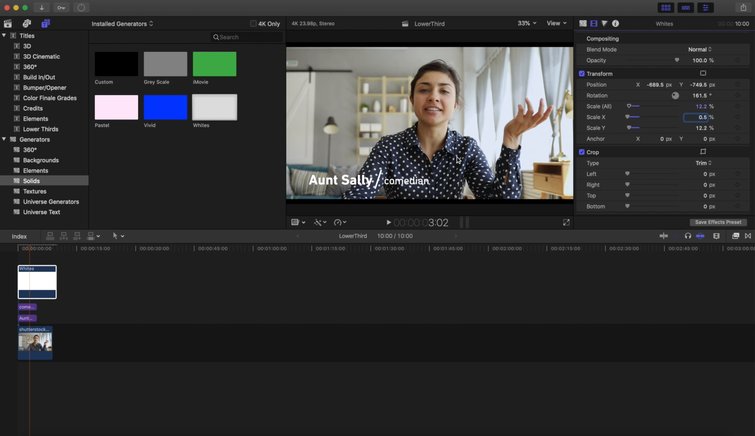The height and width of the screenshot is (436, 755).
Task: Enable the 4K Only checkbox
Action: point(253,24)
